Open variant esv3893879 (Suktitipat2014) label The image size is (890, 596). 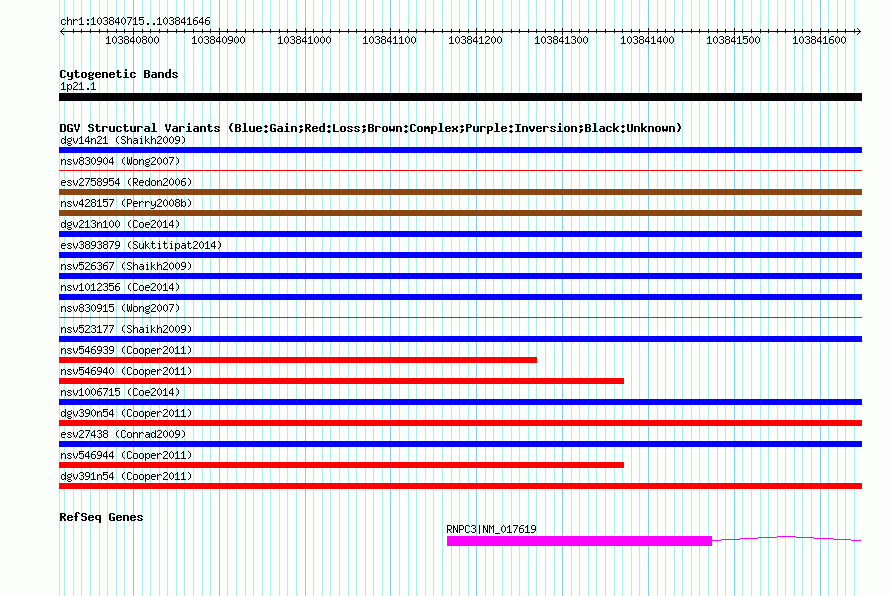141,245
